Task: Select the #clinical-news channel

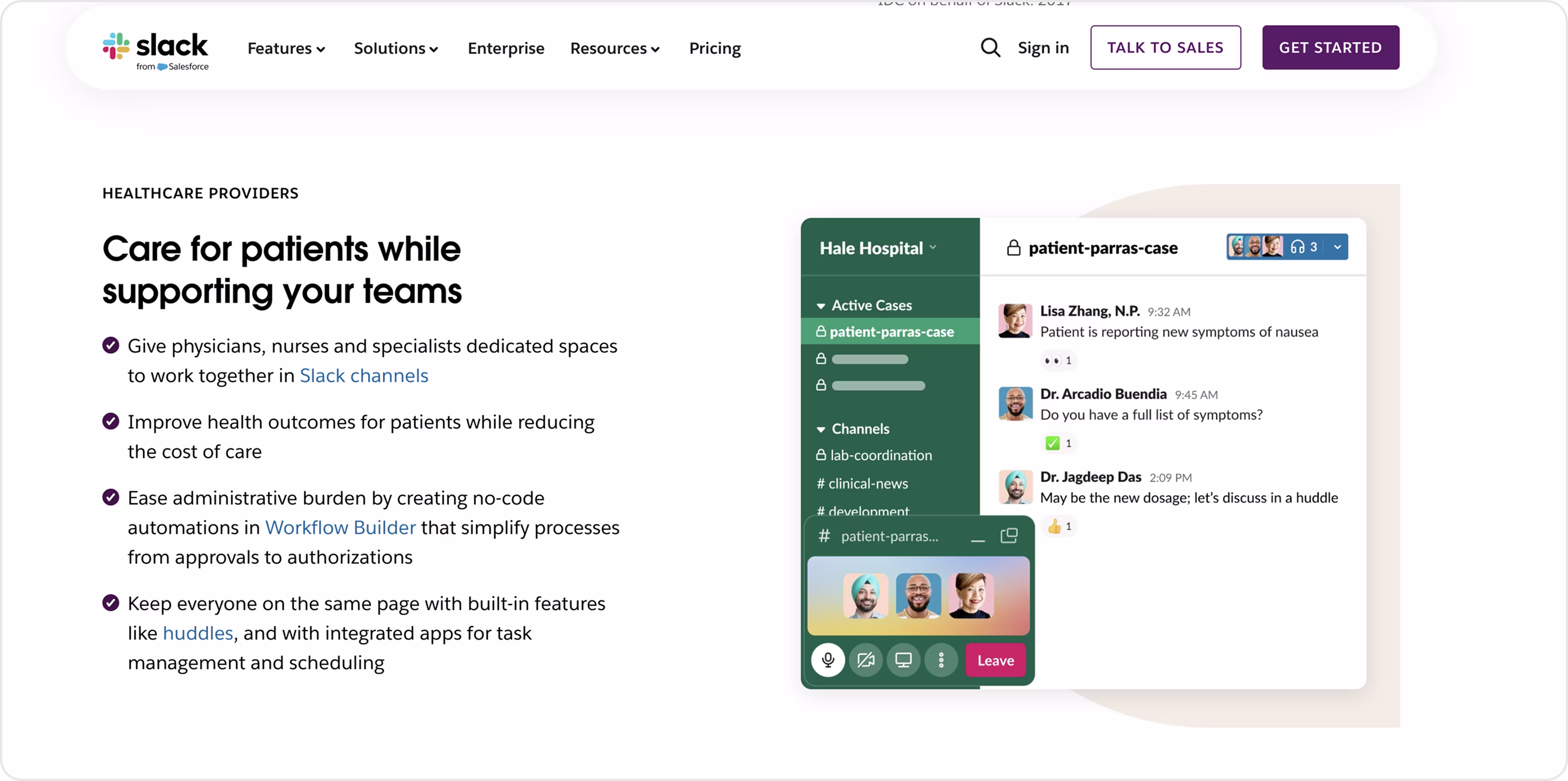Action: 862,483
